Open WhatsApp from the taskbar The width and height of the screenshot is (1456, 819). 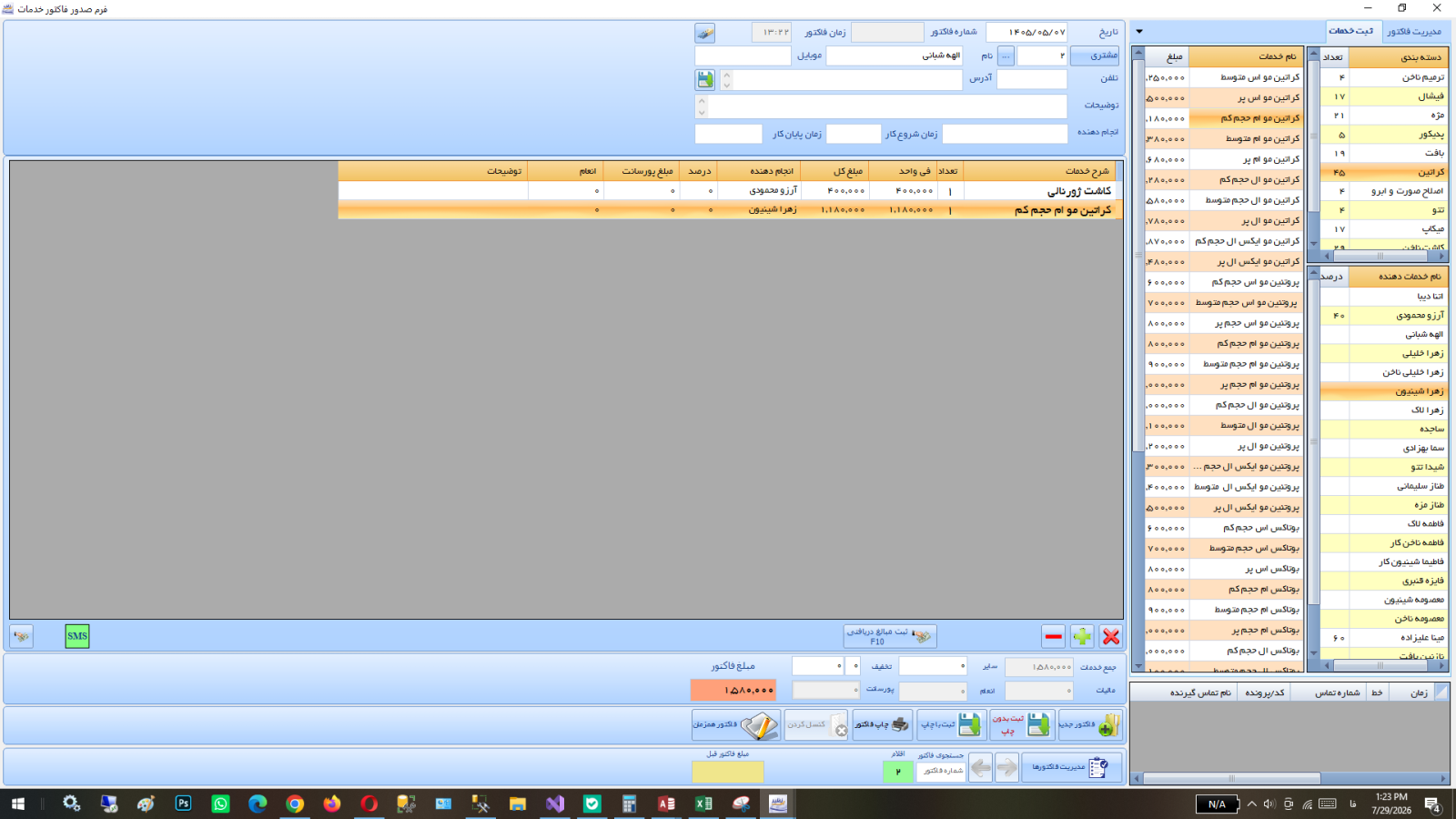(220, 804)
